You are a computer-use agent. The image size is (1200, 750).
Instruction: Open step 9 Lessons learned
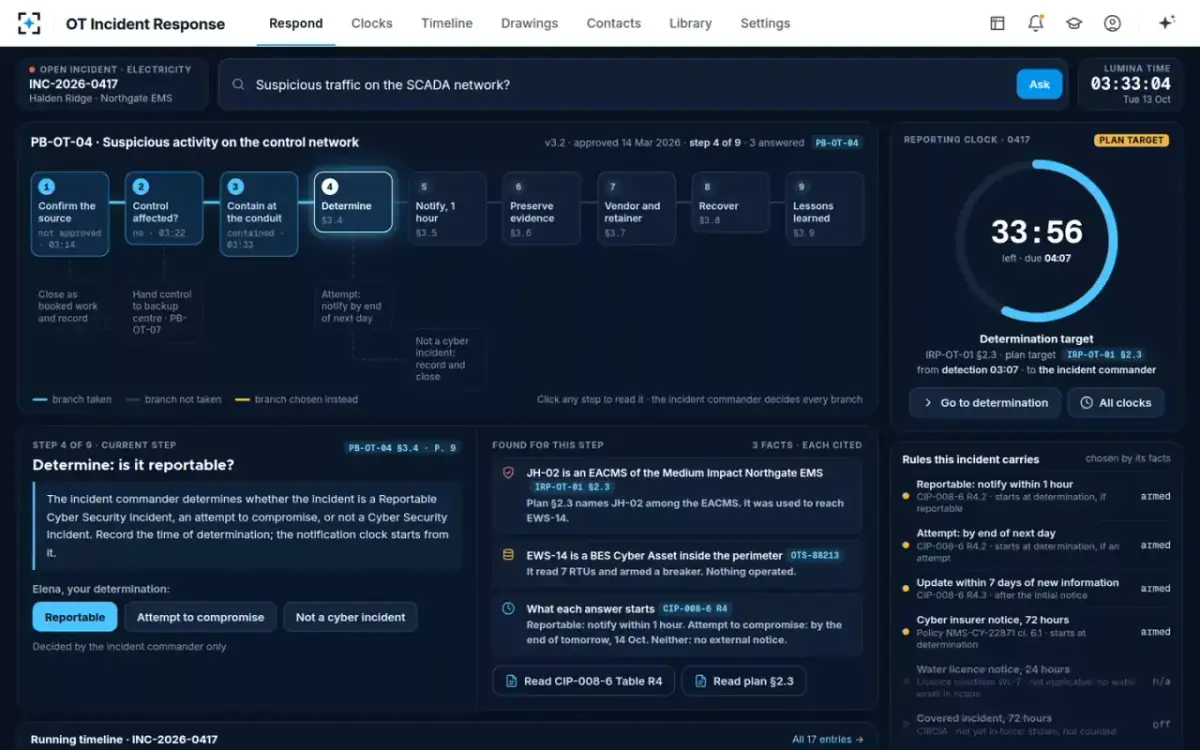click(x=825, y=209)
